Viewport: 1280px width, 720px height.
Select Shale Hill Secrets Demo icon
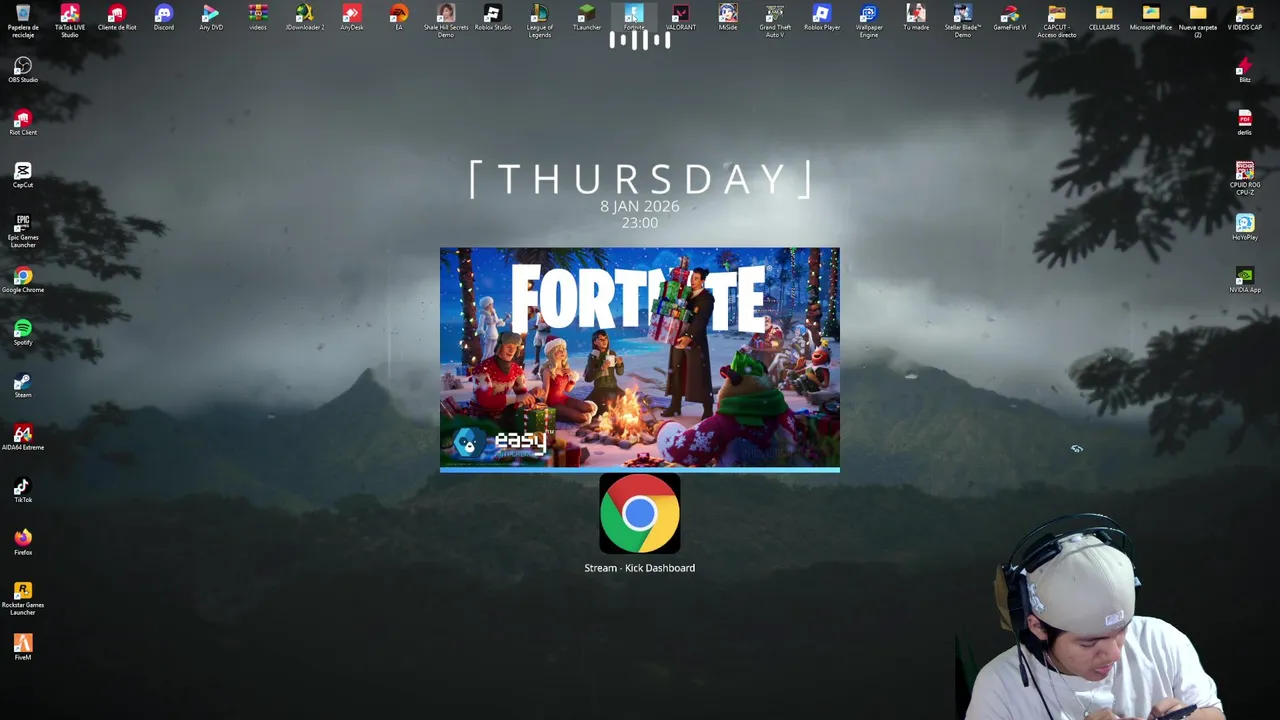point(446,20)
